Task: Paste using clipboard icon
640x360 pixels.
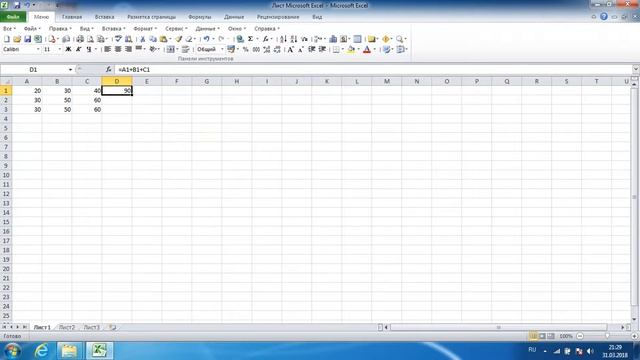Action: click(x=163, y=39)
